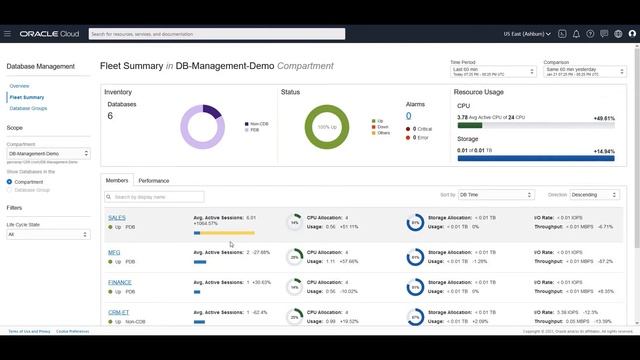
Task: Open the US East (Ashburn) region dropdown
Action: coord(527,34)
